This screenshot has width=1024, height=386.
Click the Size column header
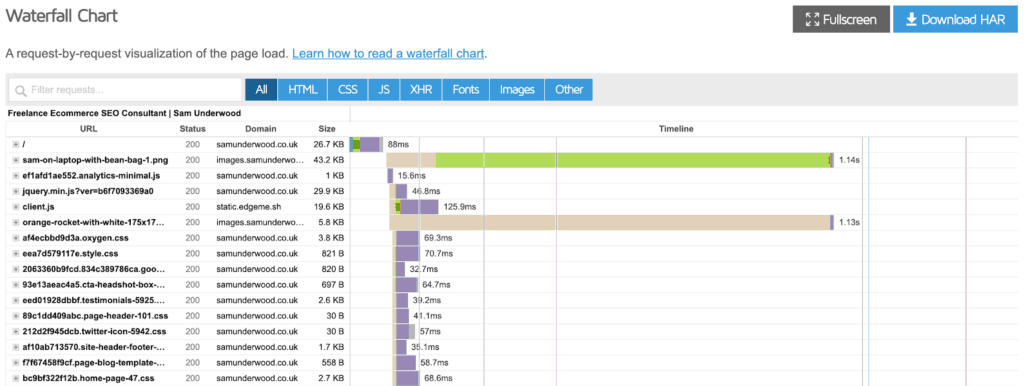click(x=327, y=129)
